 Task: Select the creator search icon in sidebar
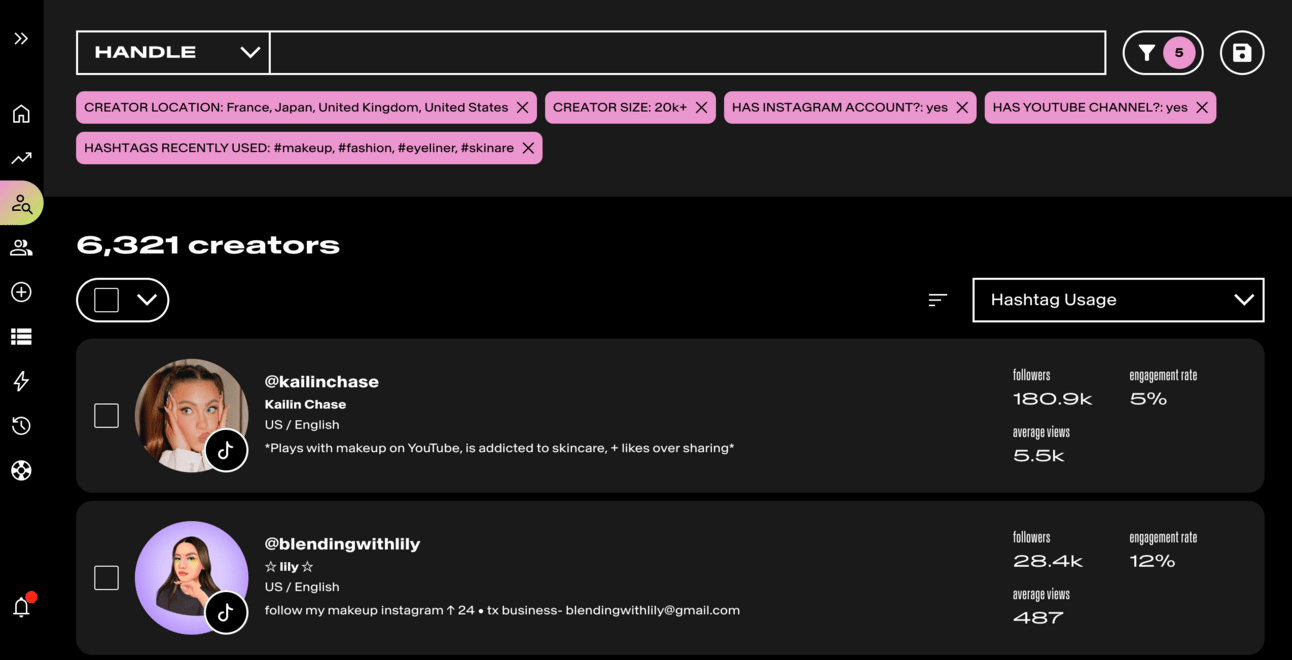point(21,203)
